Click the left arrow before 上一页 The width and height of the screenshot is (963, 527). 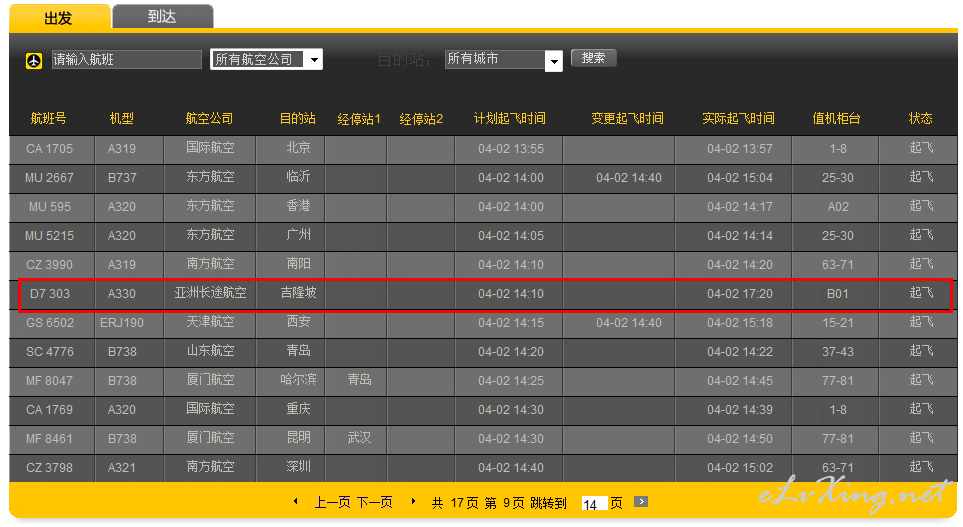click(x=296, y=502)
